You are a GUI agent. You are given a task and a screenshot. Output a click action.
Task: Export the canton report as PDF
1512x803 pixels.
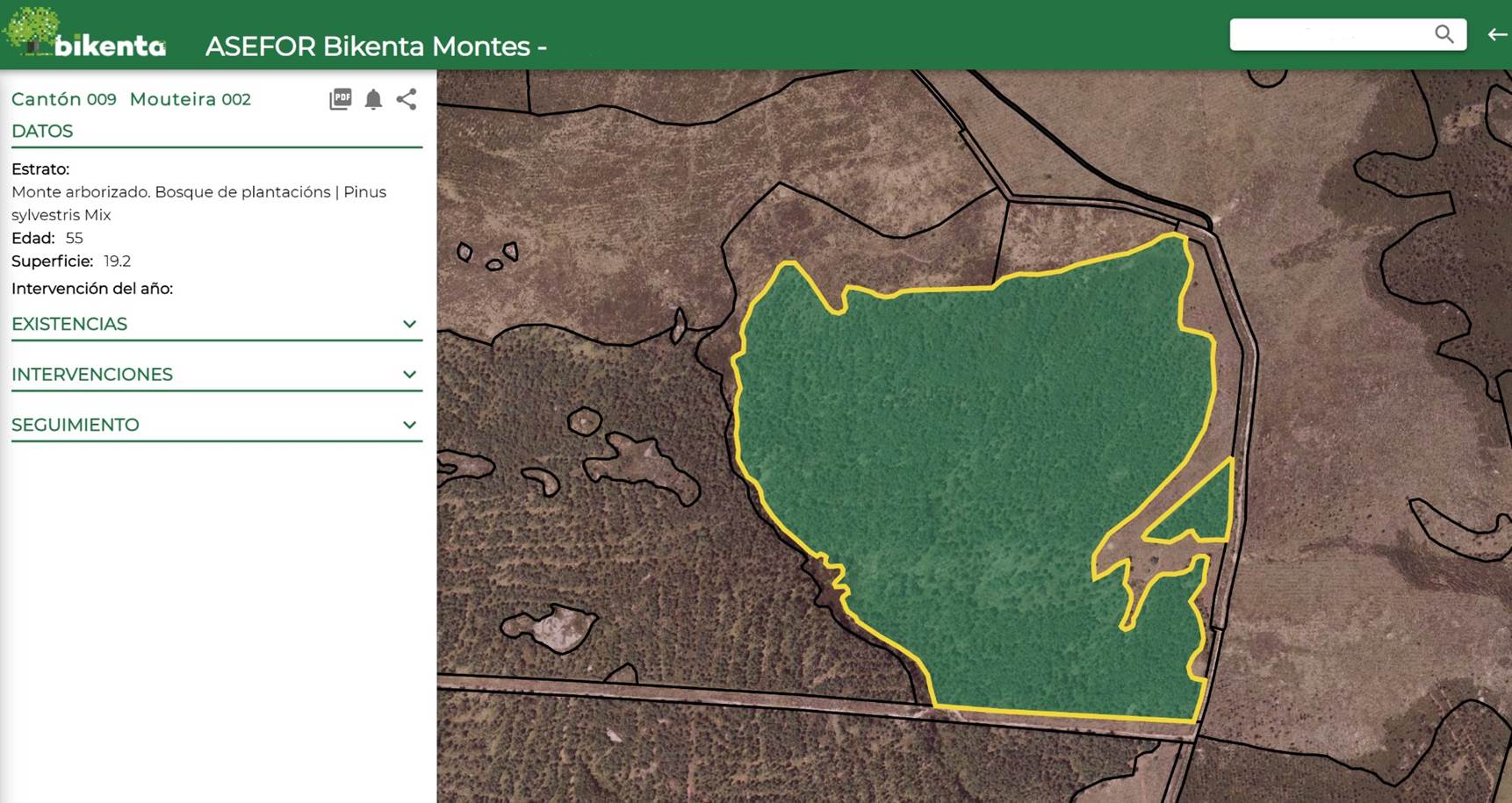click(x=341, y=99)
